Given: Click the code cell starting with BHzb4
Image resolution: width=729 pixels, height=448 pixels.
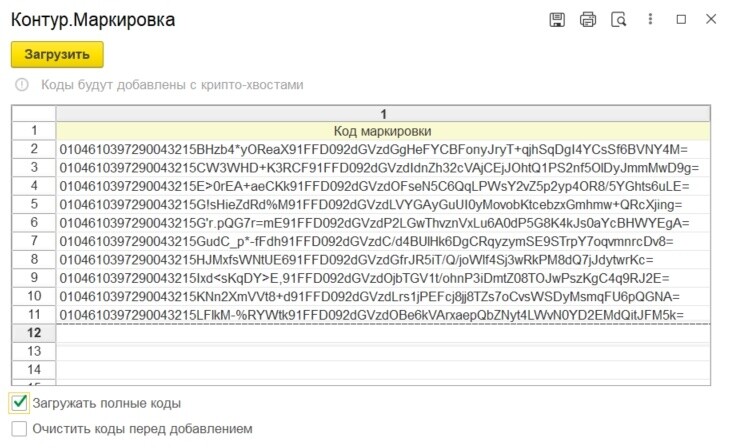Looking at the screenshot, I should pos(383,149).
